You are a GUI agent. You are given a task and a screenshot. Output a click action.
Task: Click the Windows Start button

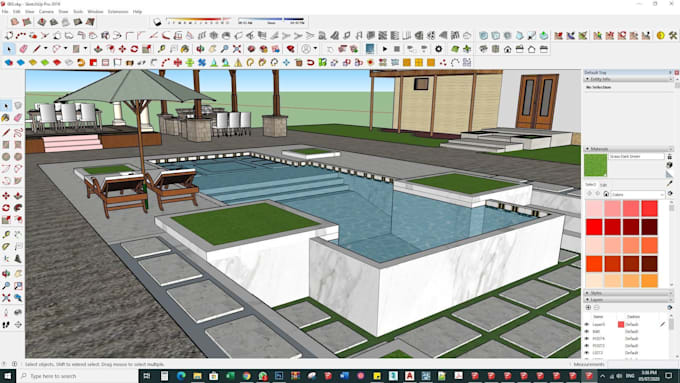pyautogui.click(x=7, y=376)
